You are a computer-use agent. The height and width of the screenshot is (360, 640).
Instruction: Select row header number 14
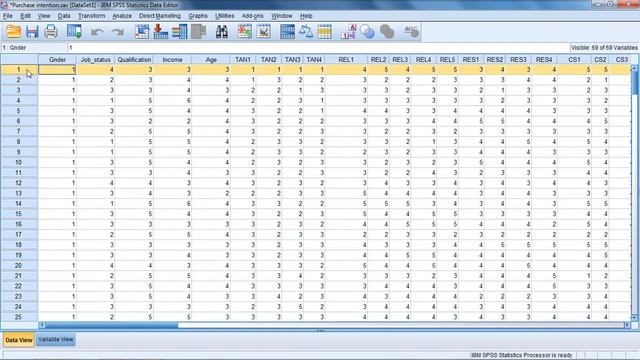19,204
